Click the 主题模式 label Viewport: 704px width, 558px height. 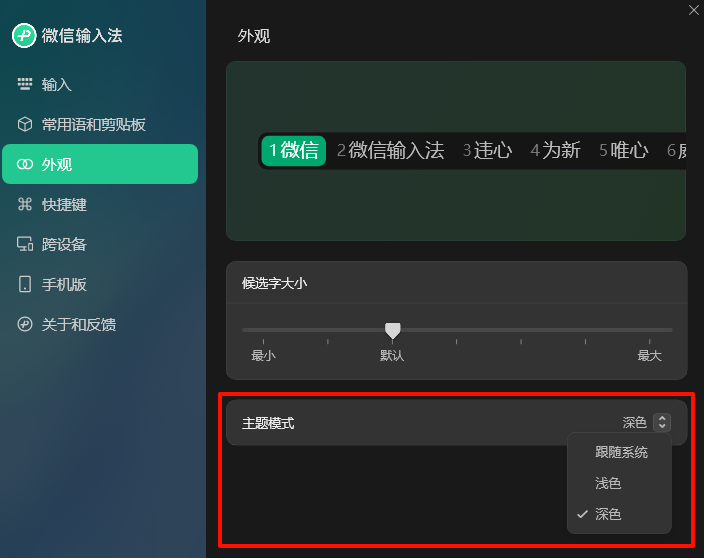tap(268, 423)
